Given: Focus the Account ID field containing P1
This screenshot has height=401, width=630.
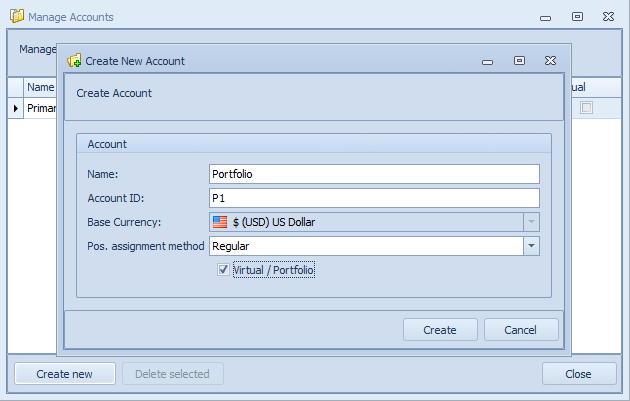Looking at the screenshot, I should click(374, 198).
